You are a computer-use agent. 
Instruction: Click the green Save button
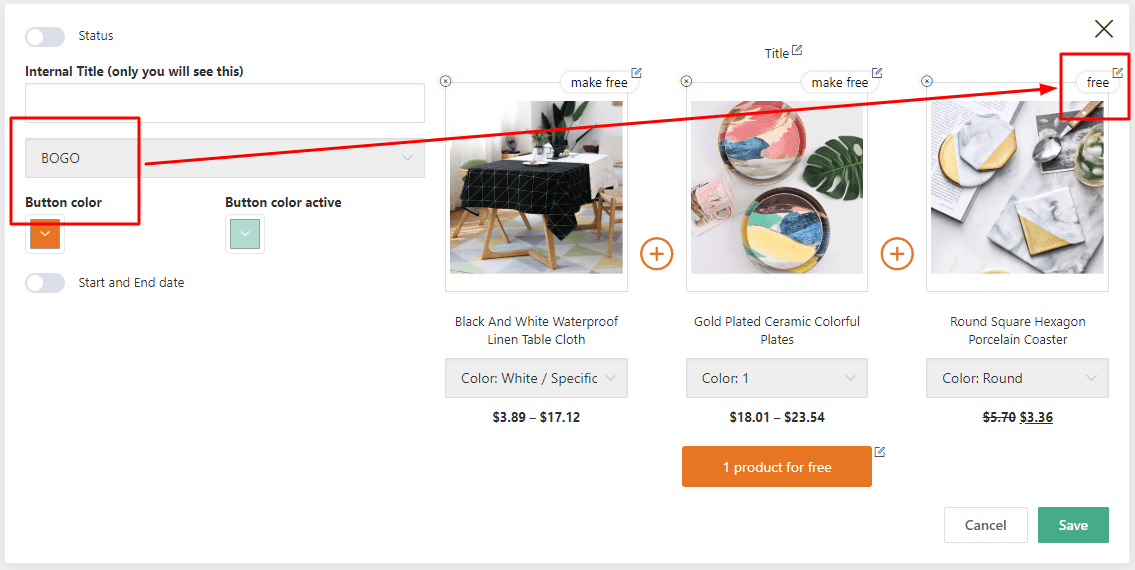tap(1073, 525)
